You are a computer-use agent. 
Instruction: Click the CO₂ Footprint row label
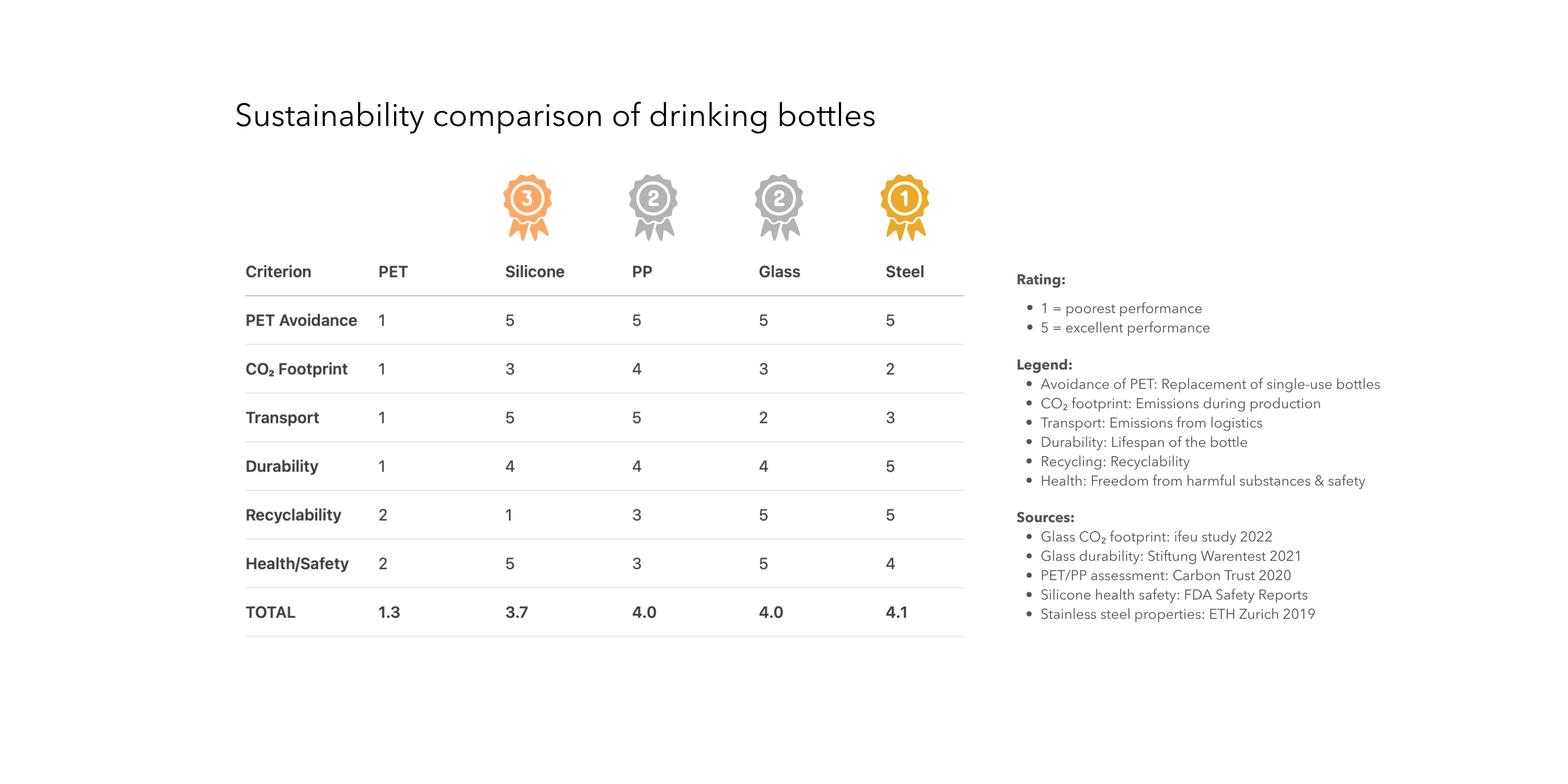(296, 369)
